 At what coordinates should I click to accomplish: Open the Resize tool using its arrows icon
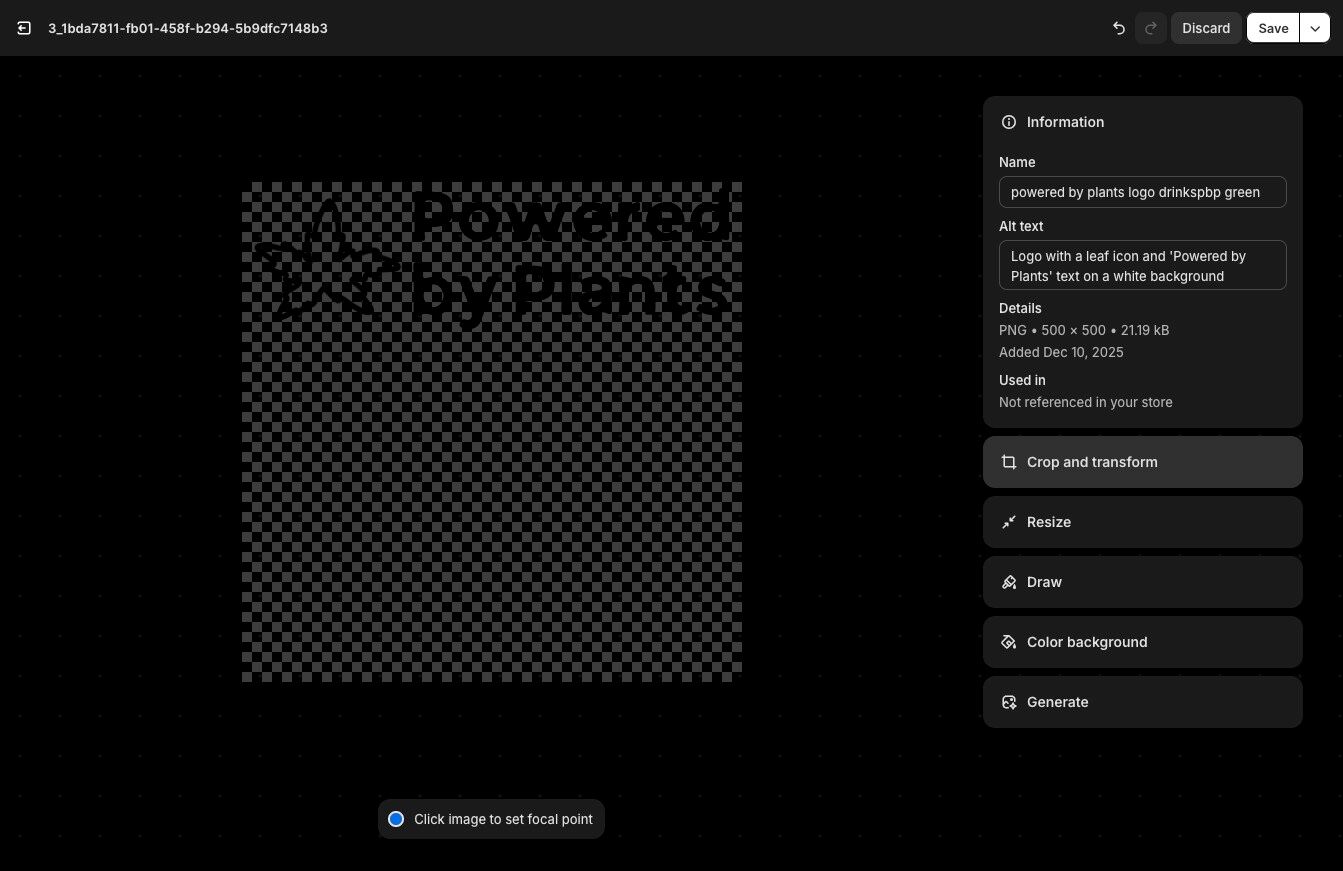pyautogui.click(x=1009, y=522)
